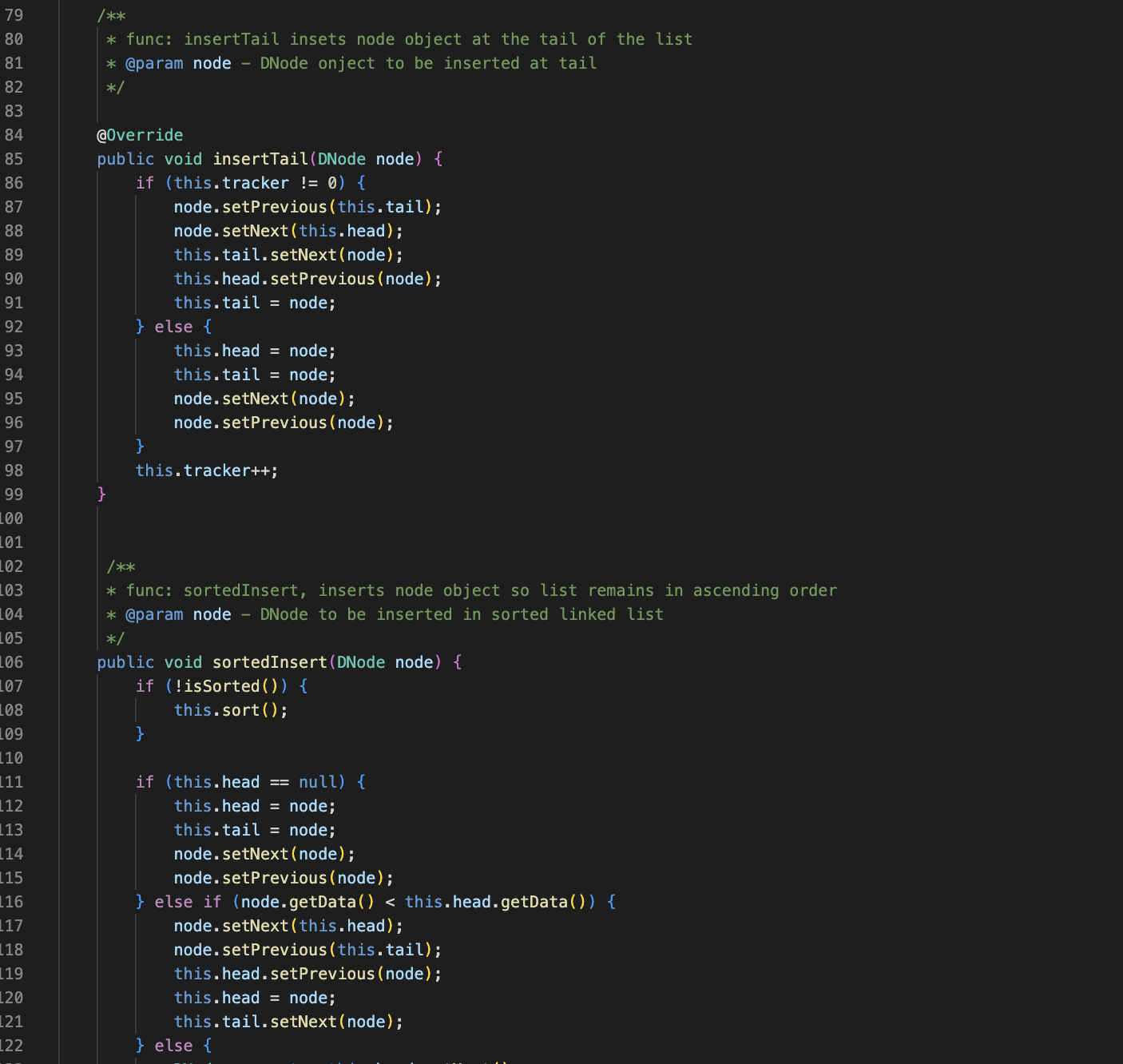Viewport: 1123px width, 1064px height.
Task: Select line number 80 in the gutter
Action: (14, 39)
